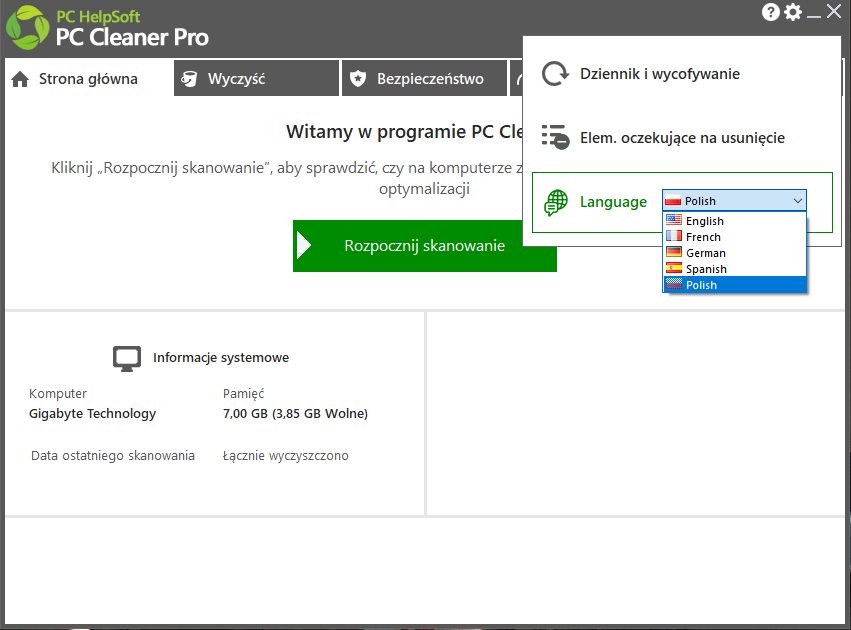Select Spanish from the language list
The height and width of the screenshot is (630, 851).
tap(735, 269)
